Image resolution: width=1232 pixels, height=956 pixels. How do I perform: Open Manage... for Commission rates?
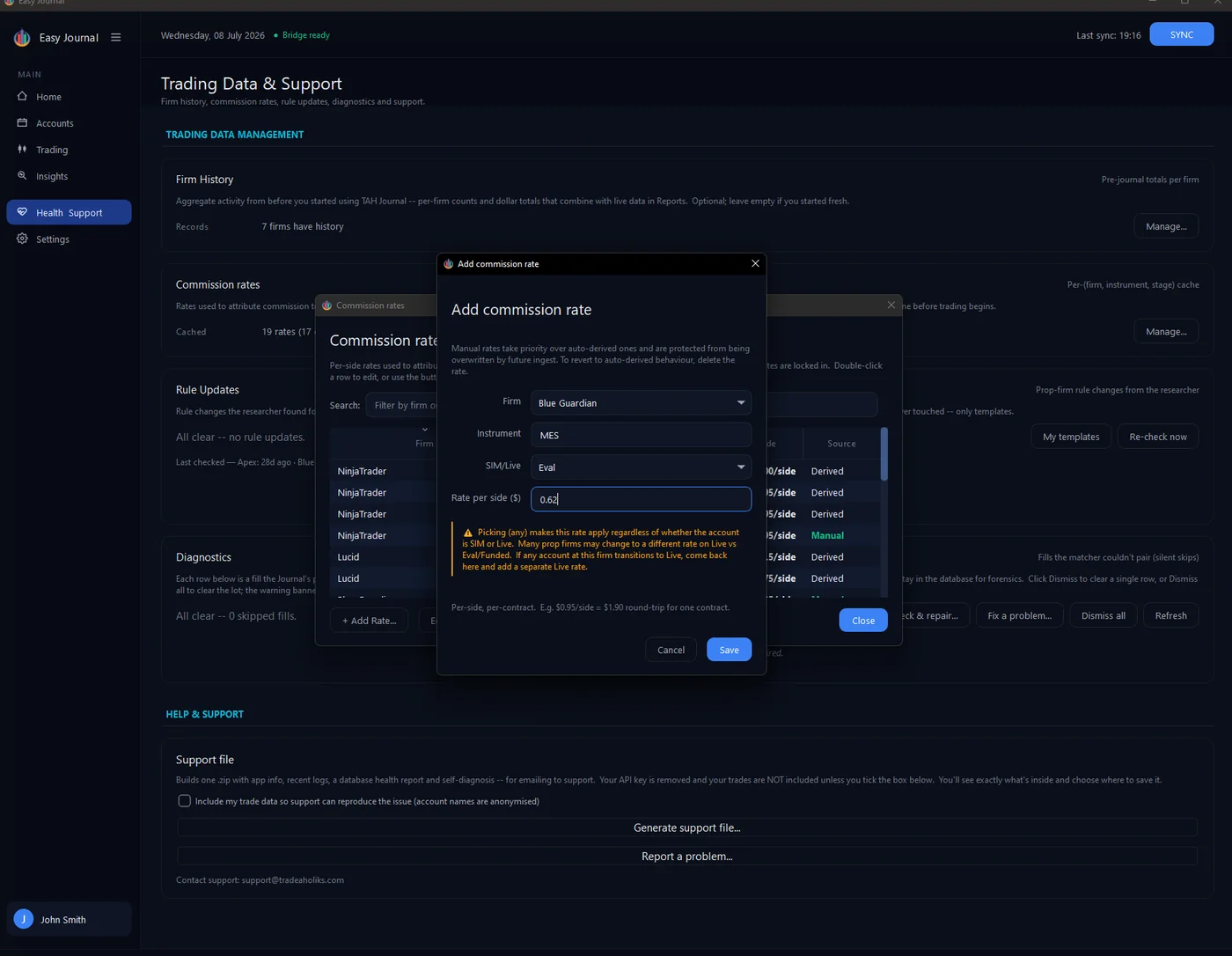click(1166, 332)
